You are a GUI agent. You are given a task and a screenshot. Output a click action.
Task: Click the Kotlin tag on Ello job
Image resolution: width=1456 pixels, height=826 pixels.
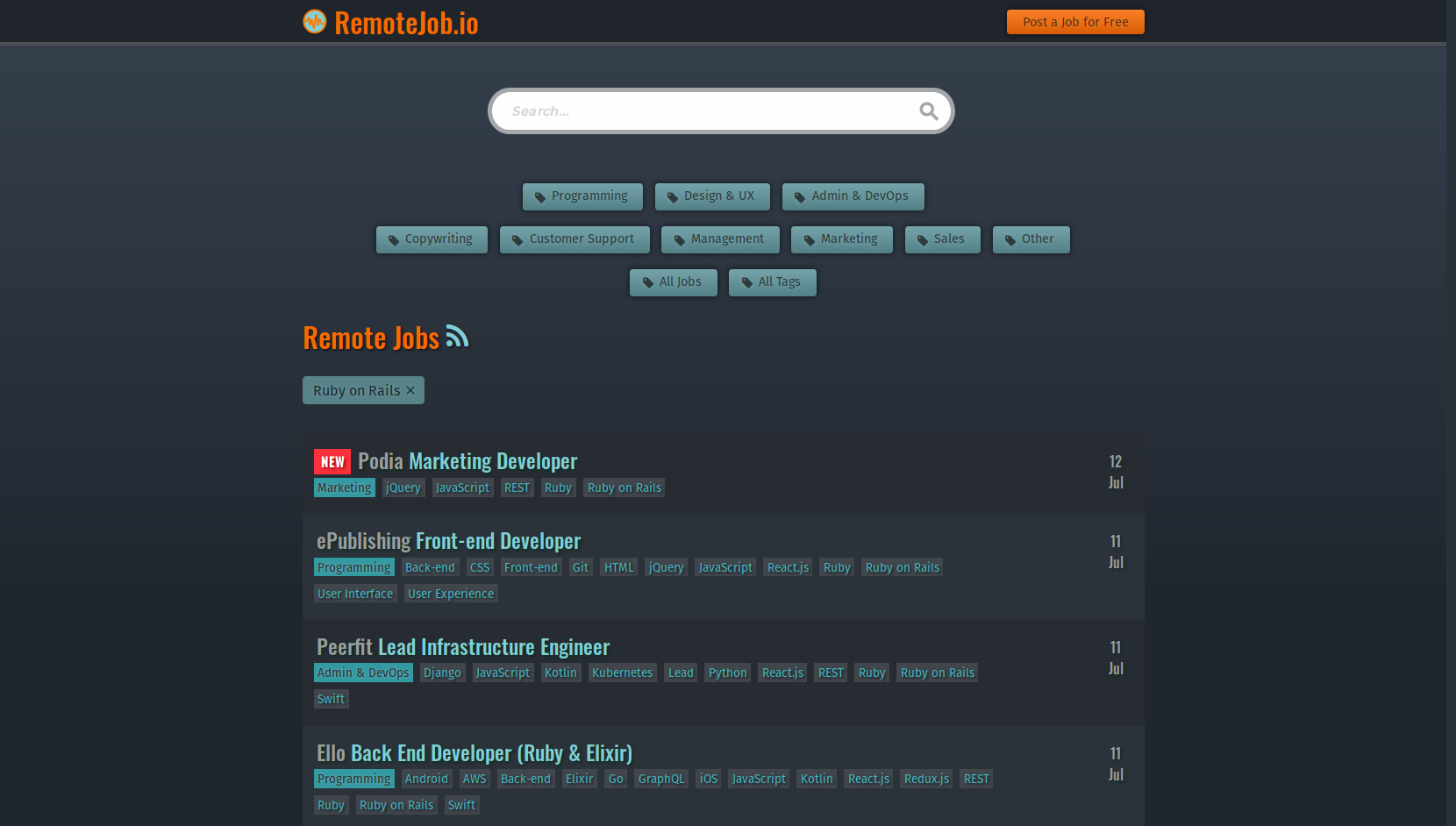(x=817, y=779)
